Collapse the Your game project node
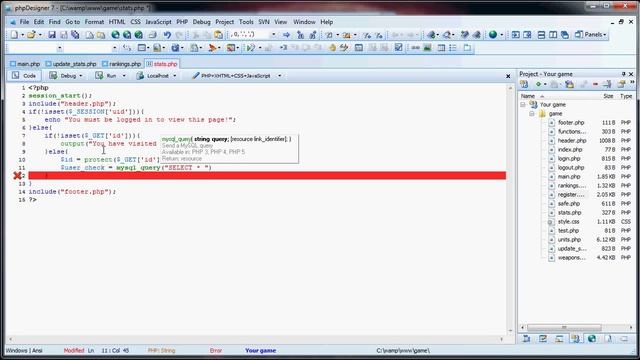 coord(522,105)
